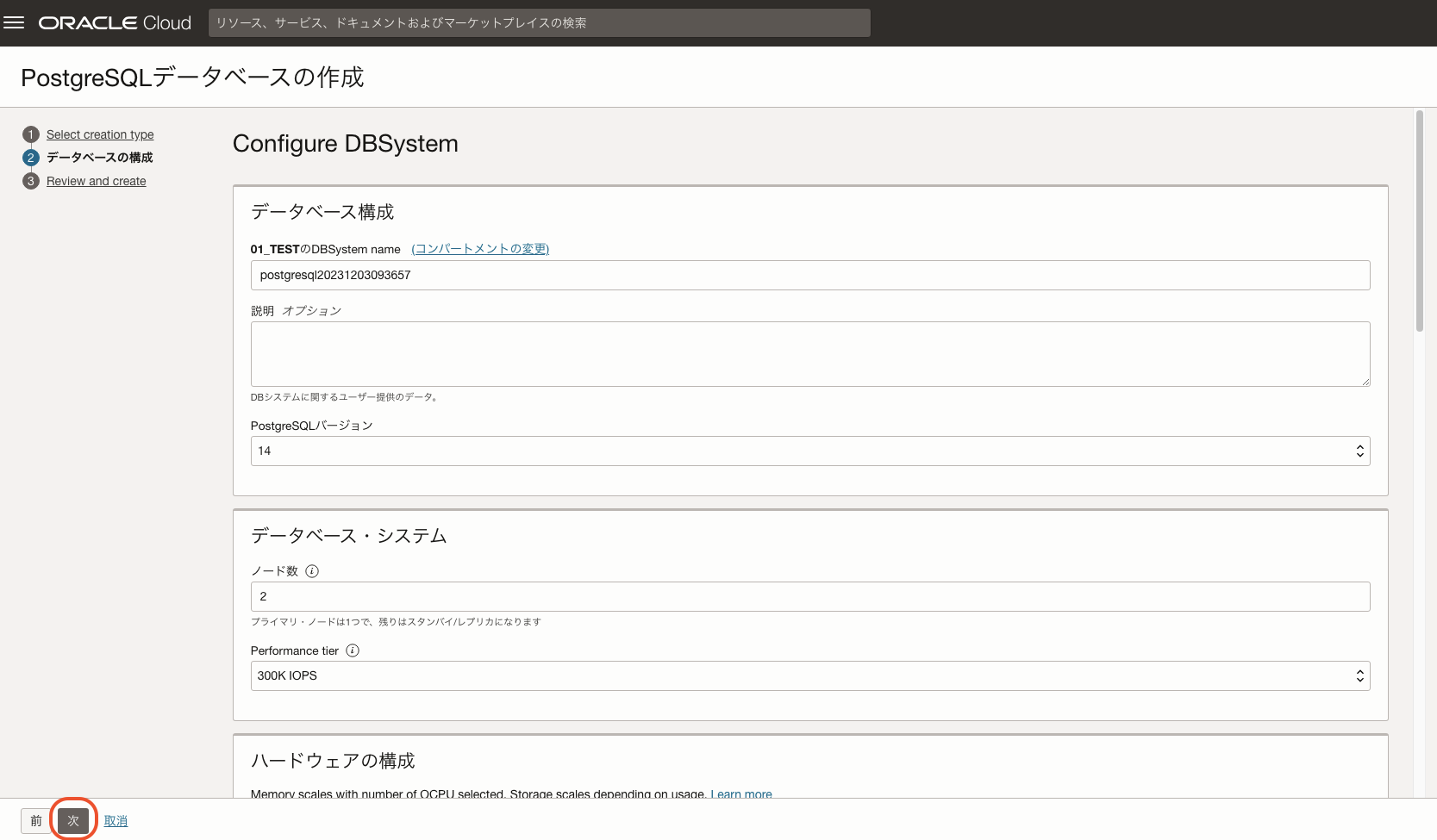Click step 2 circle icon
This screenshot has width=1437, height=840.
coord(31,158)
